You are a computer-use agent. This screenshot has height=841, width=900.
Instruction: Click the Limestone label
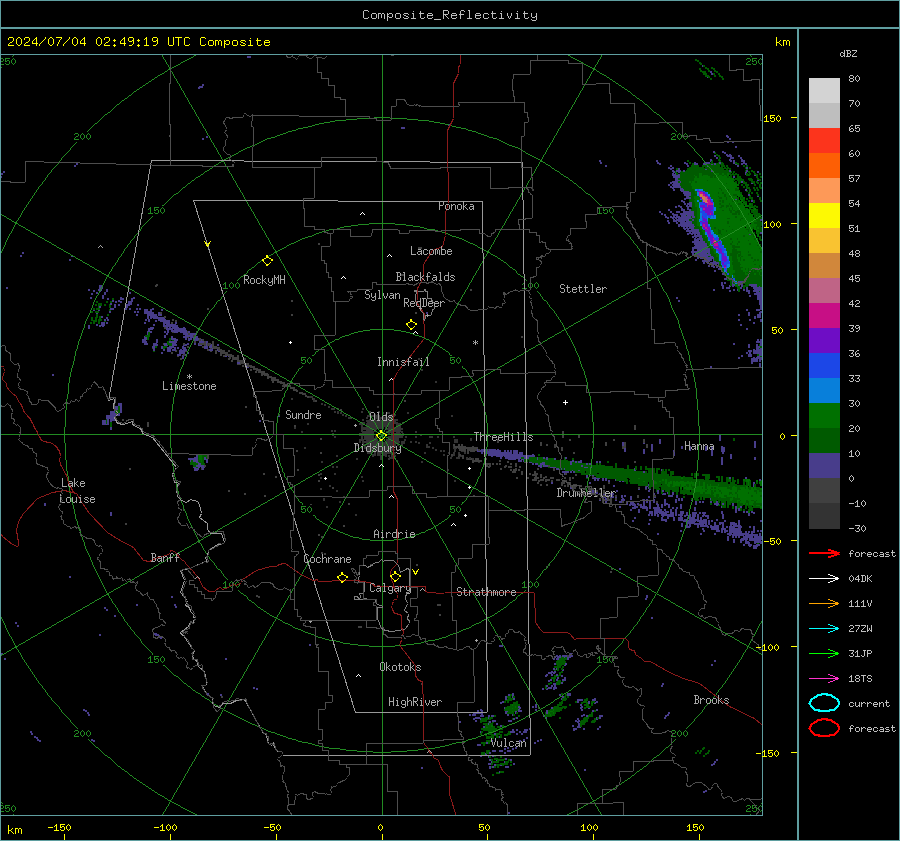[x=189, y=386]
